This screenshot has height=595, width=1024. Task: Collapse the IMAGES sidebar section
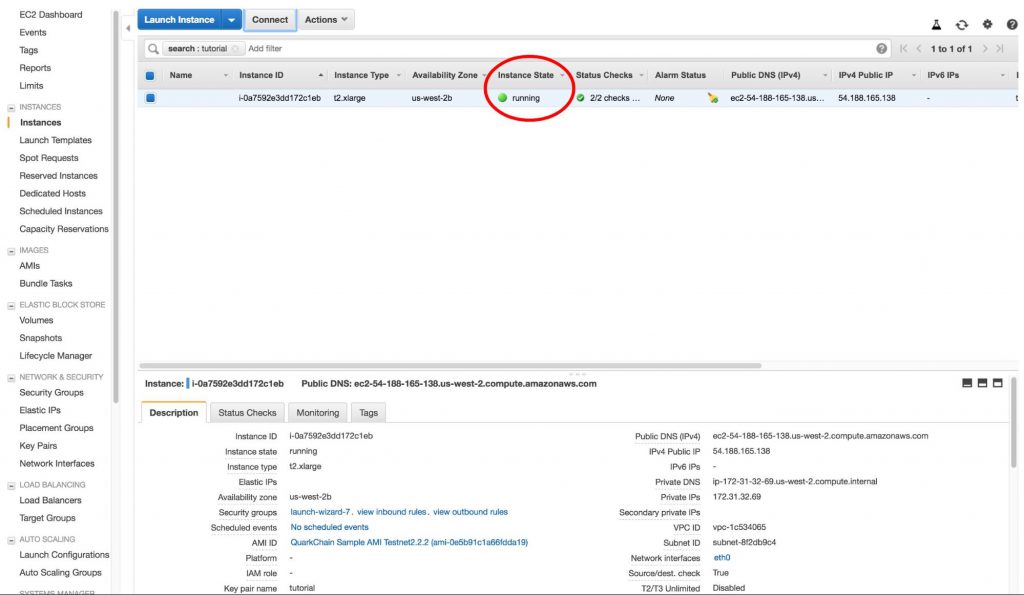point(11,251)
